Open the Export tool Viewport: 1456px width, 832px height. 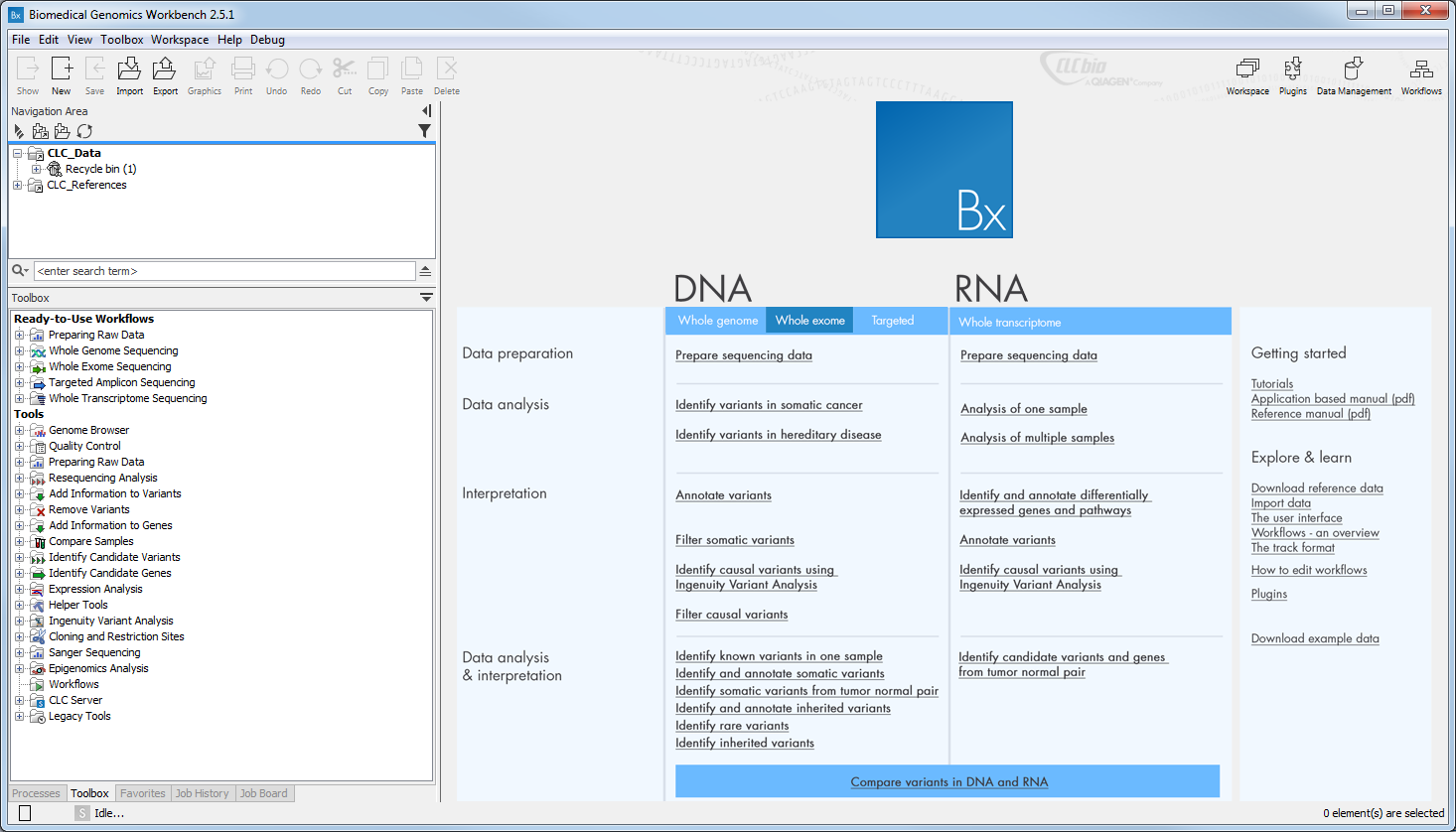click(165, 75)
